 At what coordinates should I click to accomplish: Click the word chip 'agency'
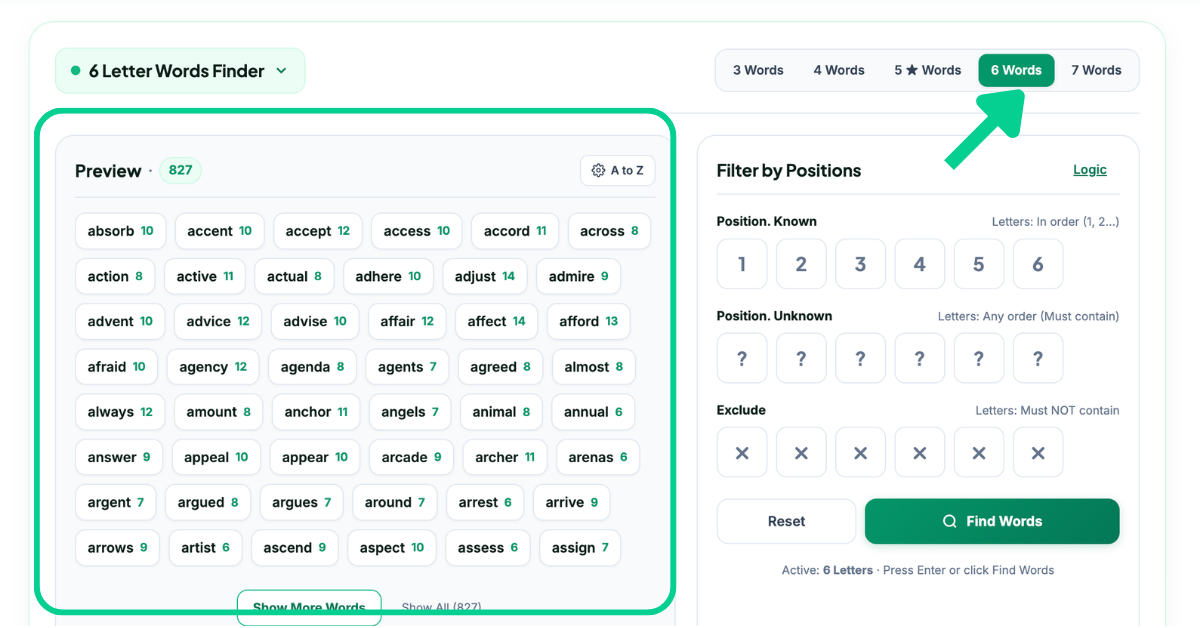tap(213, 367)
